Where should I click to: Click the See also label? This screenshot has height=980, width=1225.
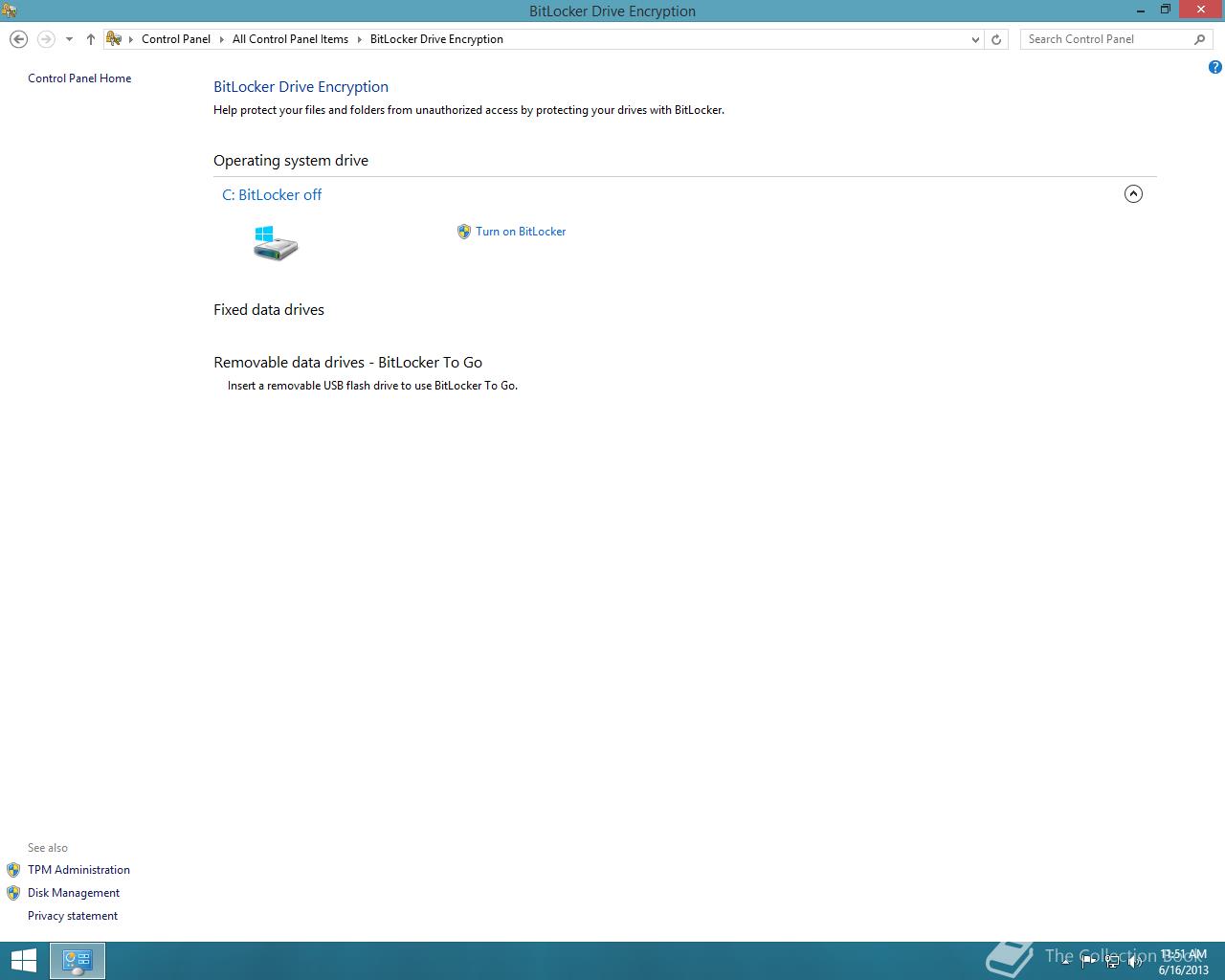click(48, 848)
